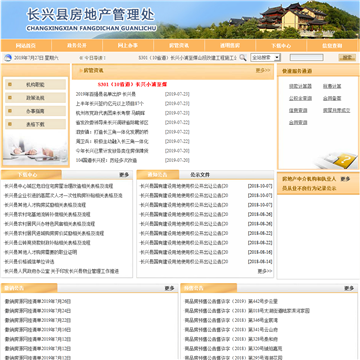Image resolution: width=360 pixels, height=360 pixels.
Task: Open 网站首页 in the navigation bar
Action: (x=26, y=46)
